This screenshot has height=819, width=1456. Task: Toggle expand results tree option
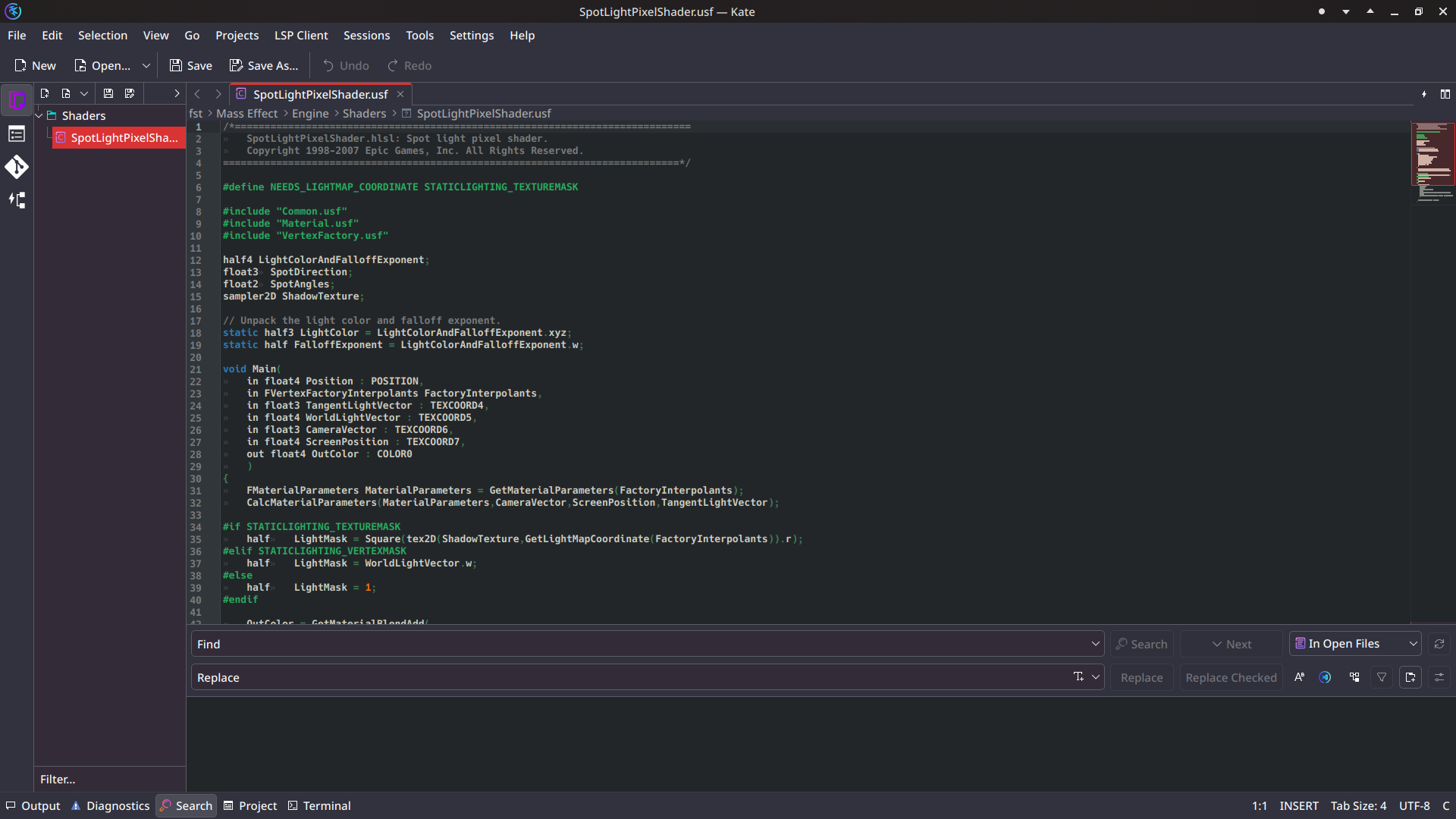(1354, 677)
